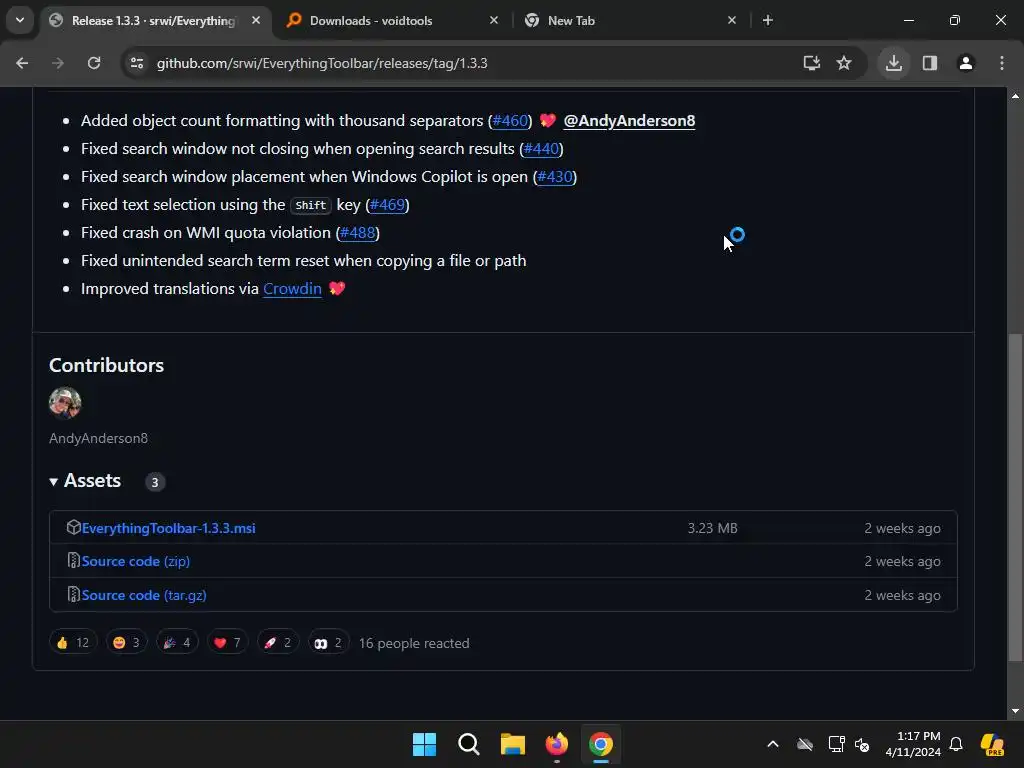This screenshot has height=768, width=1024.
Task: Download Source code (tar.gz)
Action: (144, 596)
